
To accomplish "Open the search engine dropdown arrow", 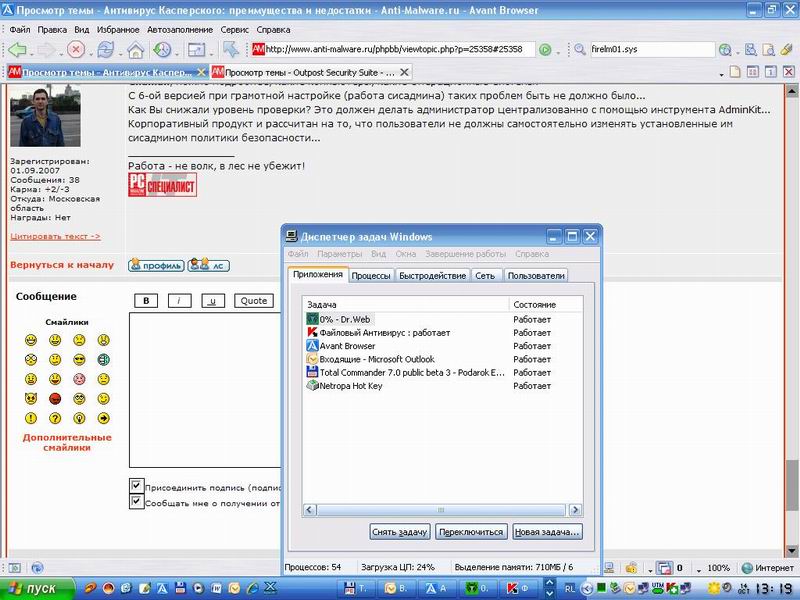I will (x=738, y=53).
